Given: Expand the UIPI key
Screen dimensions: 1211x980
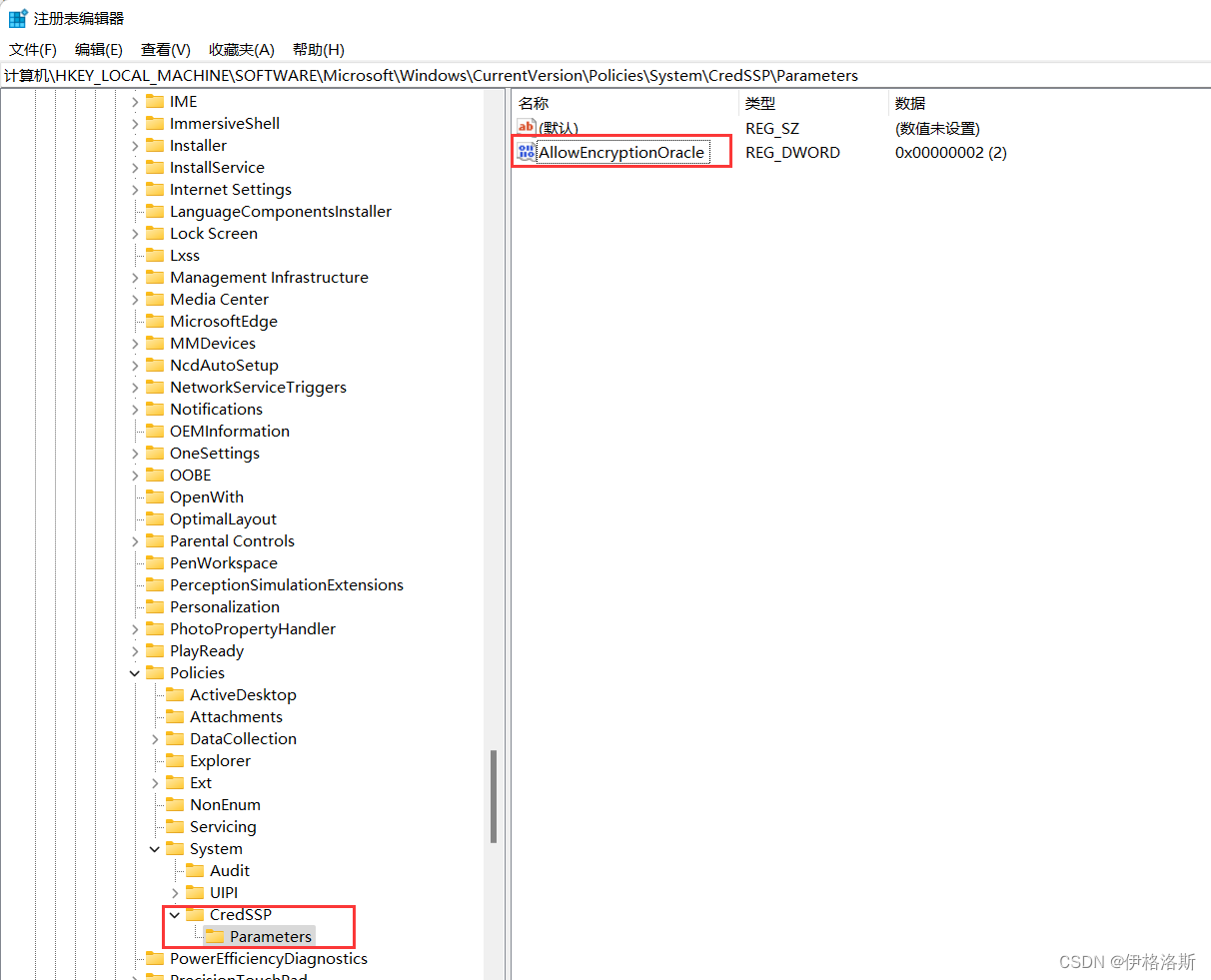Looking at the screenshot, I should coord(175,893).
